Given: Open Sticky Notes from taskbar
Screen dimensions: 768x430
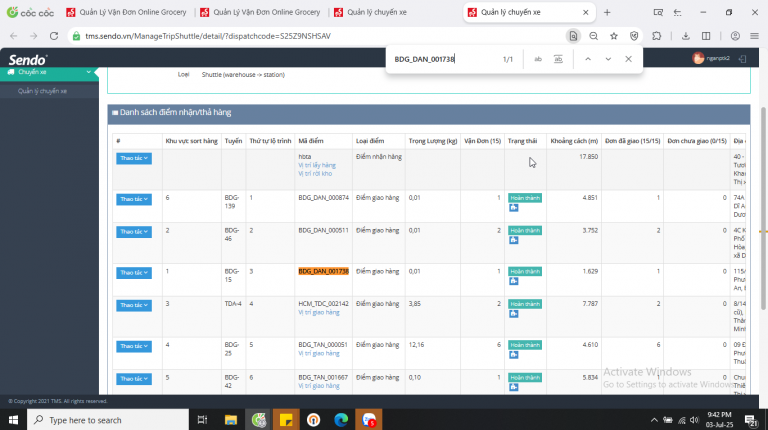Looking at the screenshot, I should coord(286,420).
